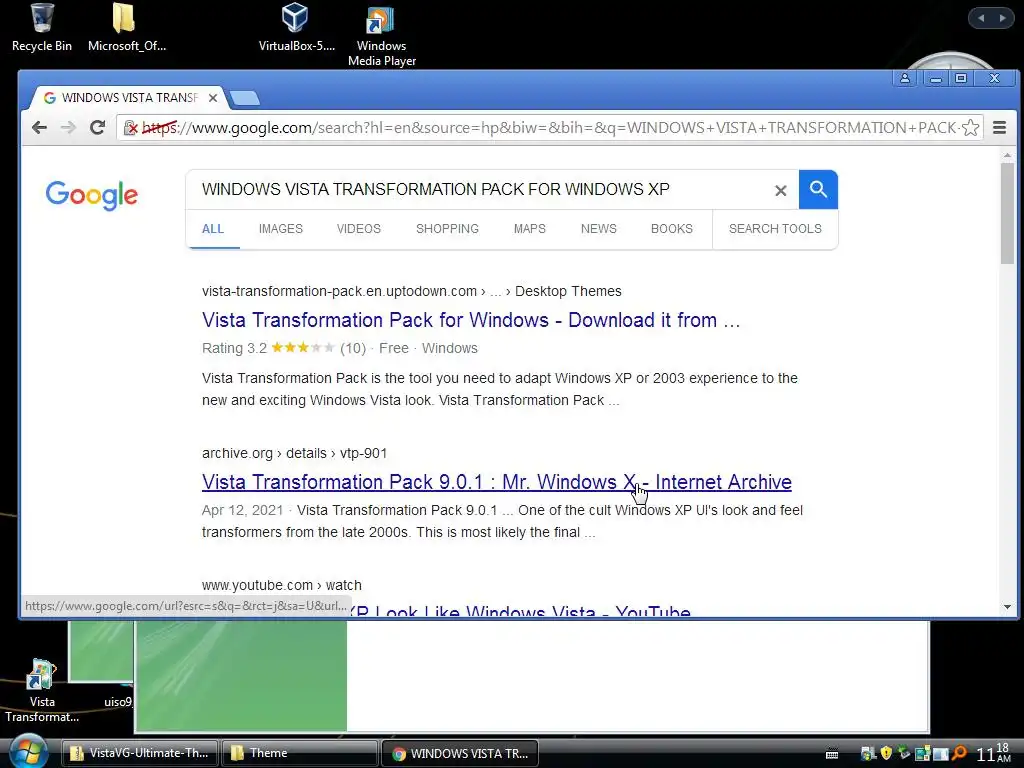Select the uiso9 desktop item
Image resolution: width=1024 pixels, height=768 pixels.
click(118, 702)
